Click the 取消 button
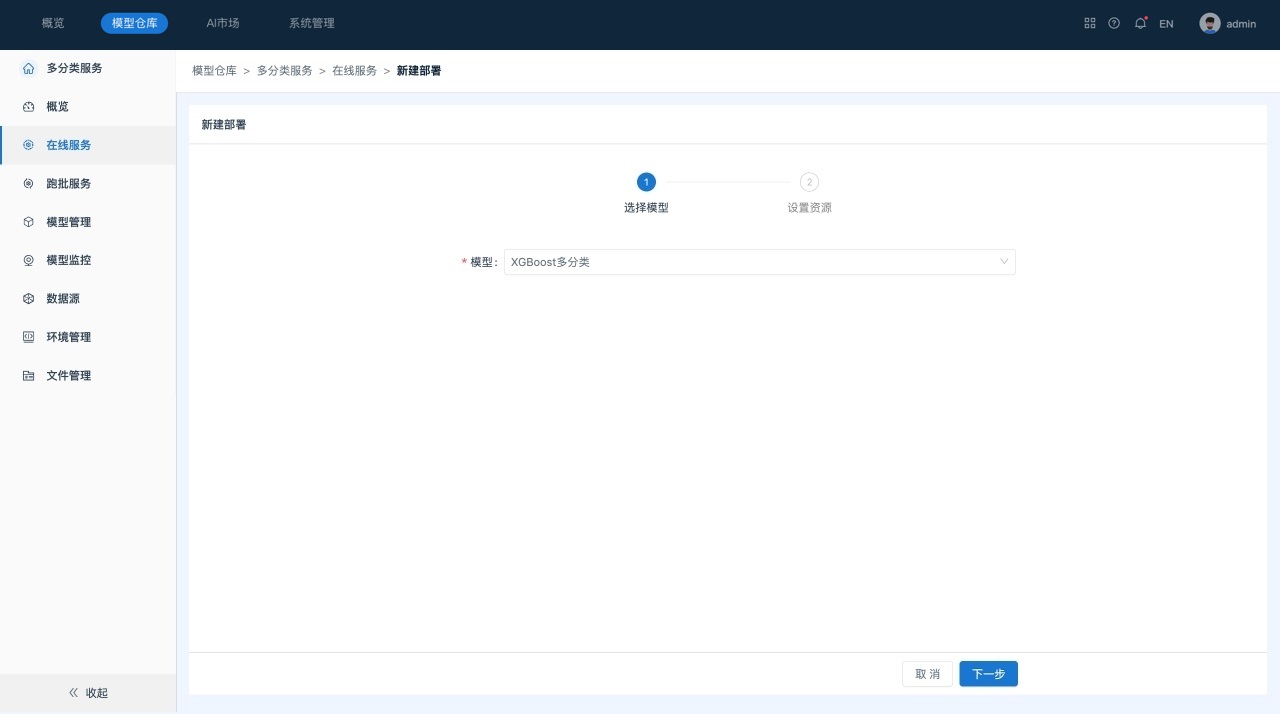The height and width of the screenshot is (714, 1280). pos(927,674)
